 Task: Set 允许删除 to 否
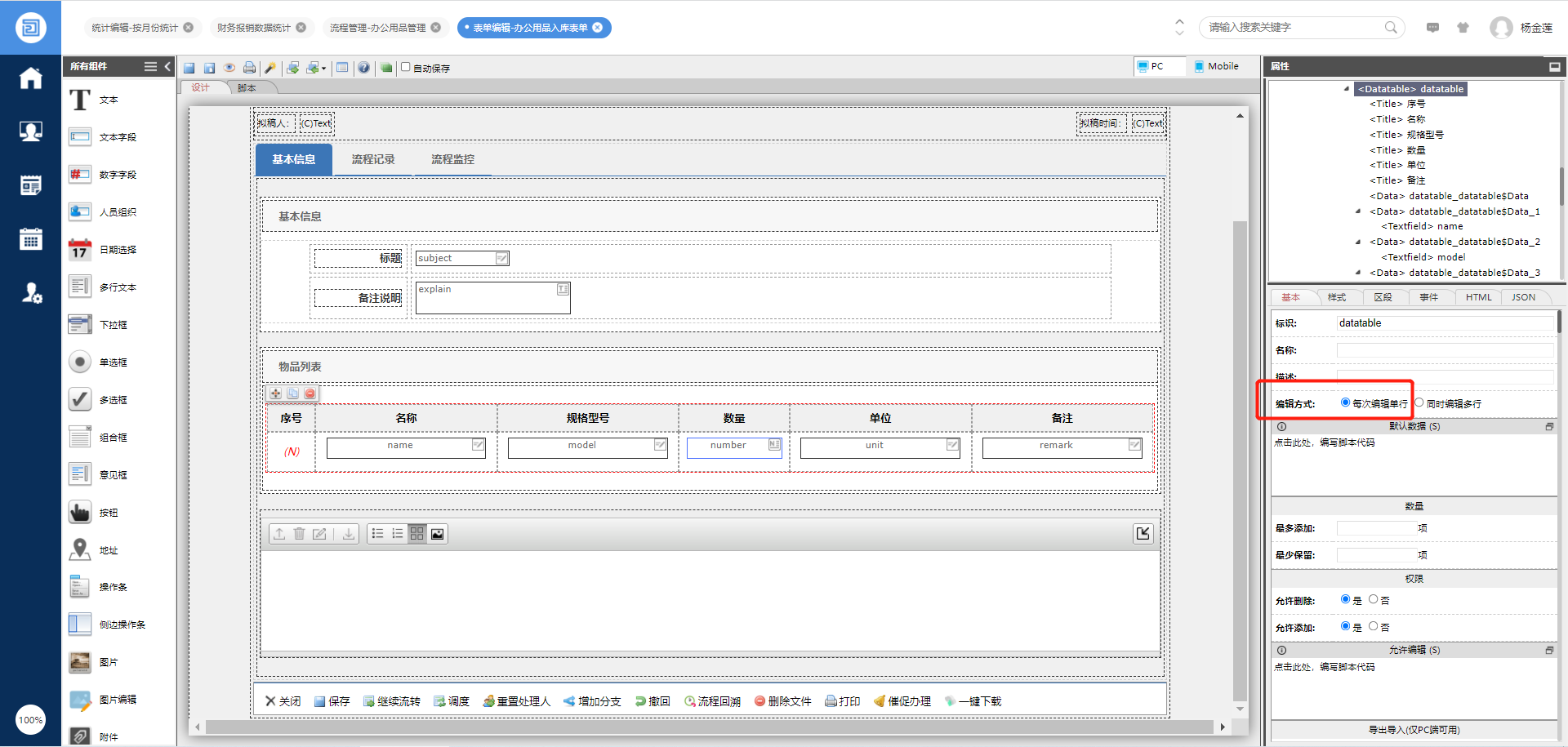[1374, 599]
